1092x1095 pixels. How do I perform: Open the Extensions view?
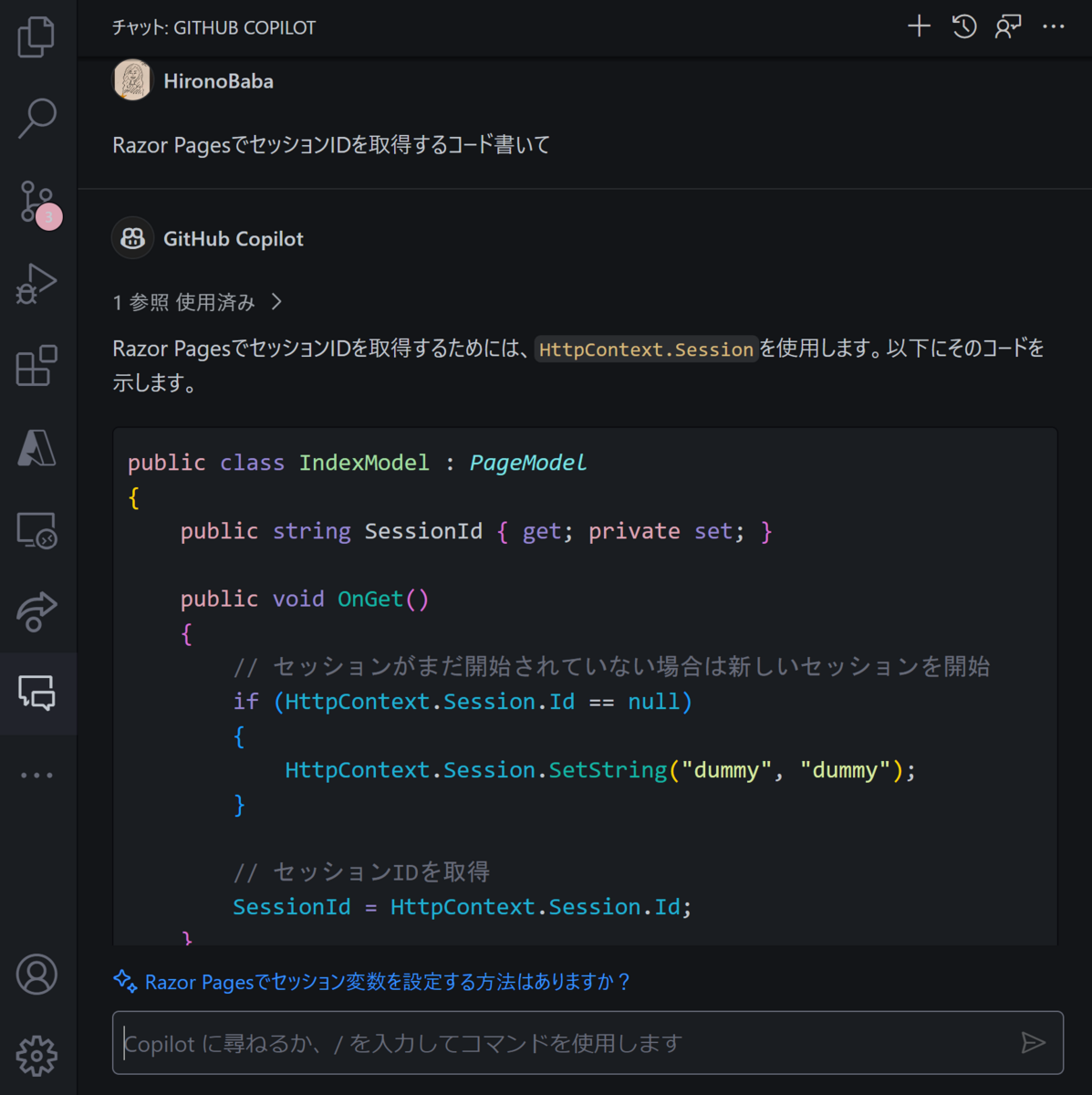(36, 365)
